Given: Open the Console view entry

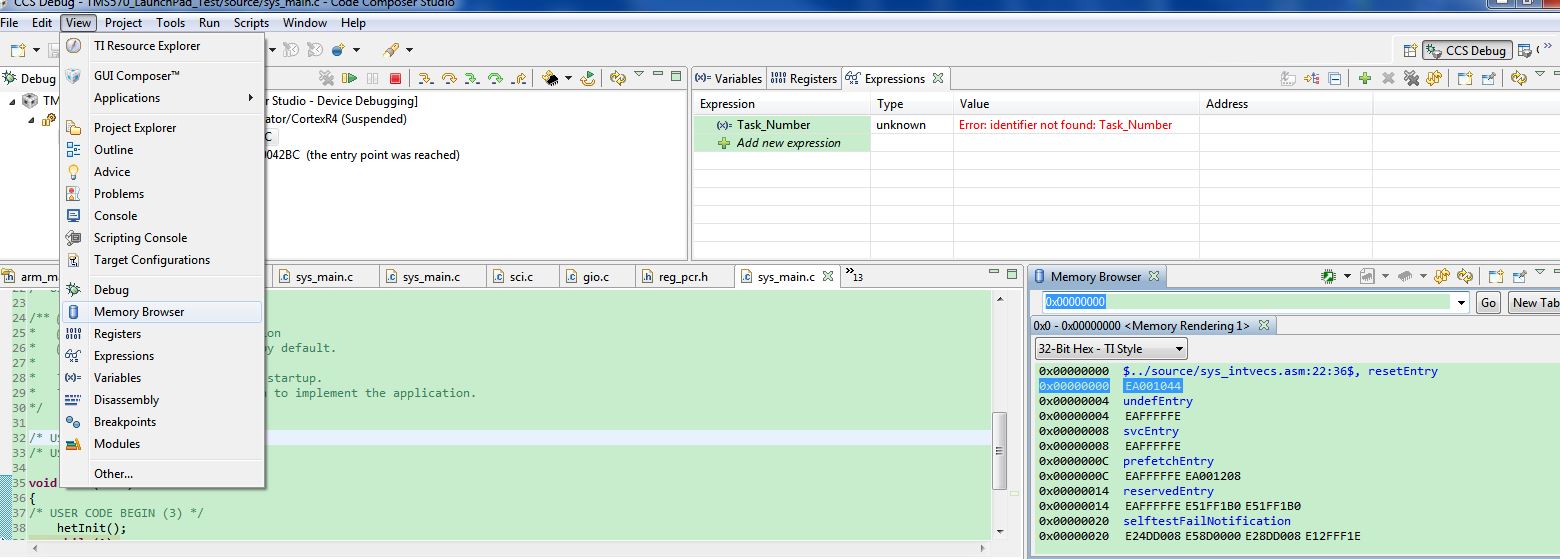Looking at the screenshot, I should (x=162, y=216).
